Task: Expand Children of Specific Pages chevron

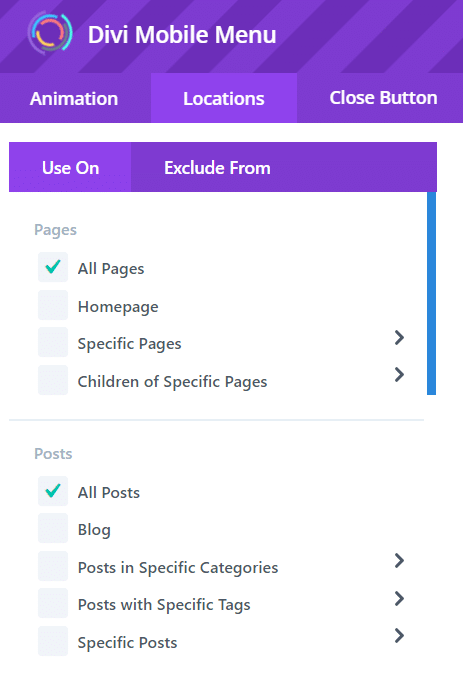Action: (399, 374)
